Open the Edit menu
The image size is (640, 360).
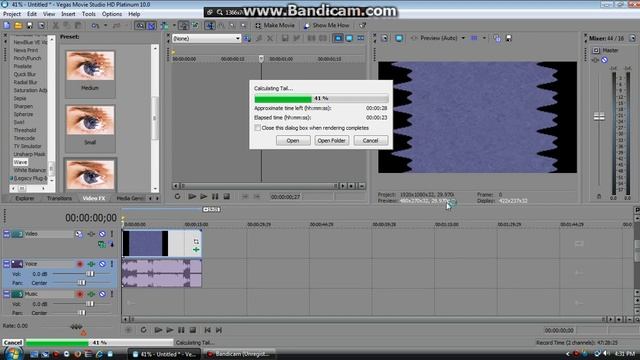[32, 14]
